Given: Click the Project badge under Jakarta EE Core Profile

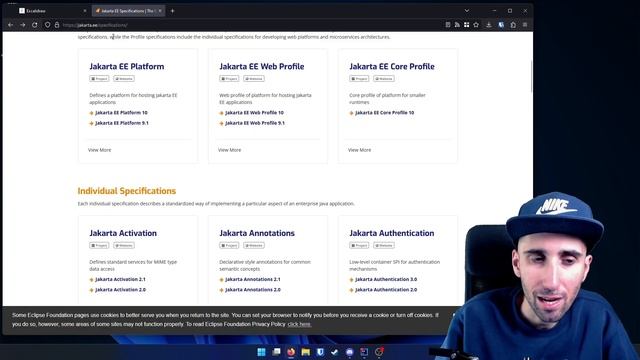Looking at the screenshot, I should tap(359, 79).
